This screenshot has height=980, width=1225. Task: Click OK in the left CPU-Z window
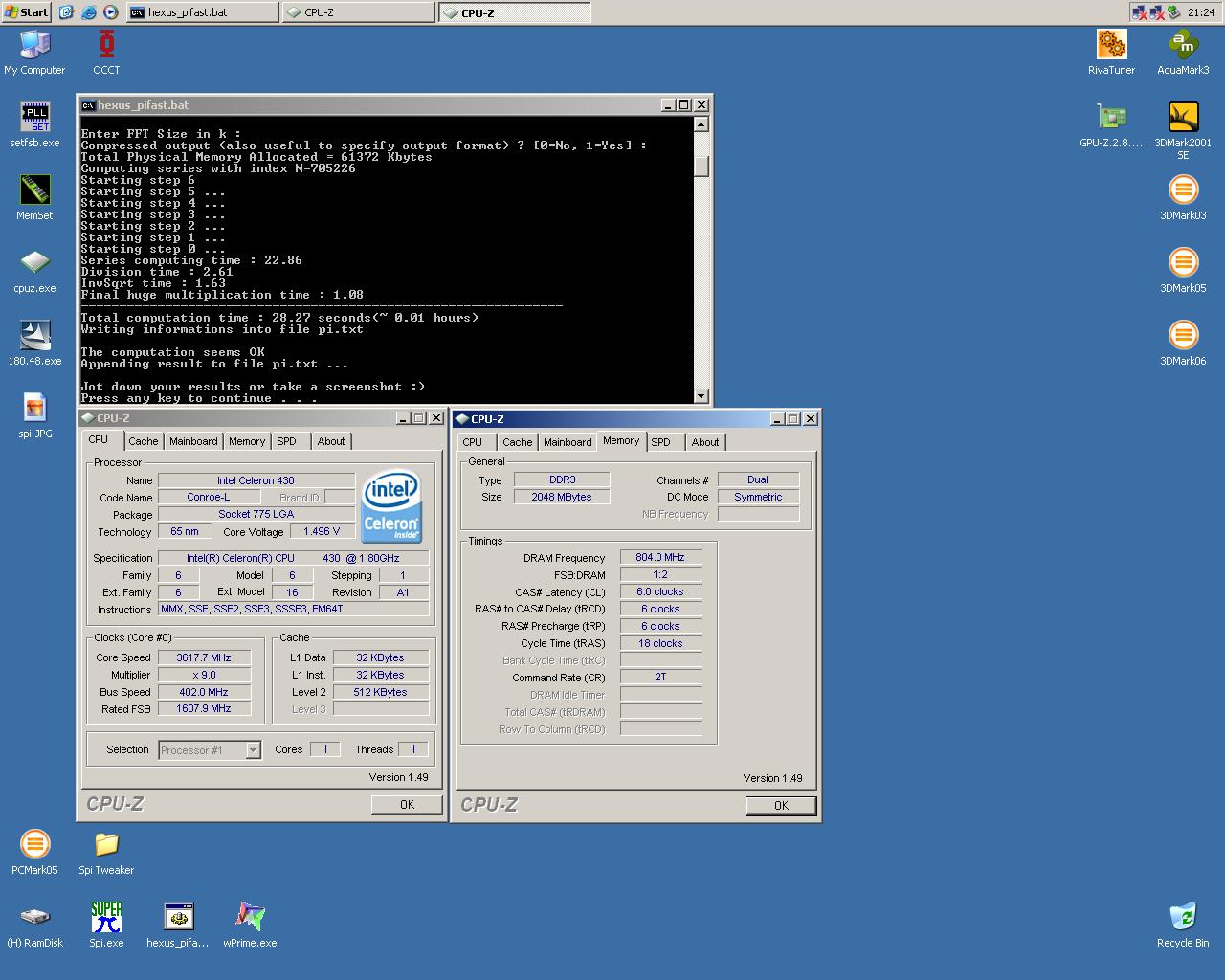(x=407, y=805)
